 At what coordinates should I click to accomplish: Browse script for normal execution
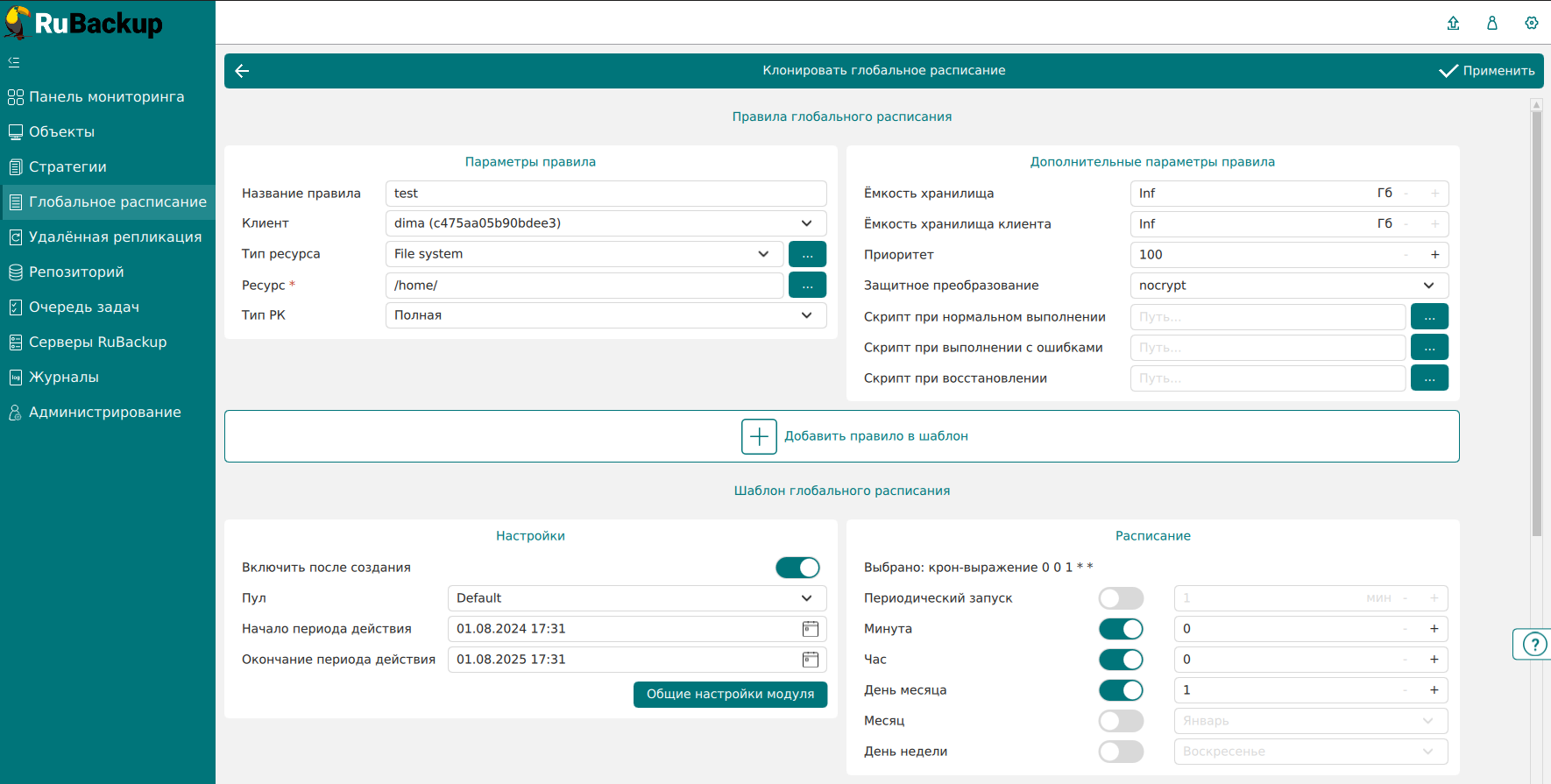click(1429, 317)
